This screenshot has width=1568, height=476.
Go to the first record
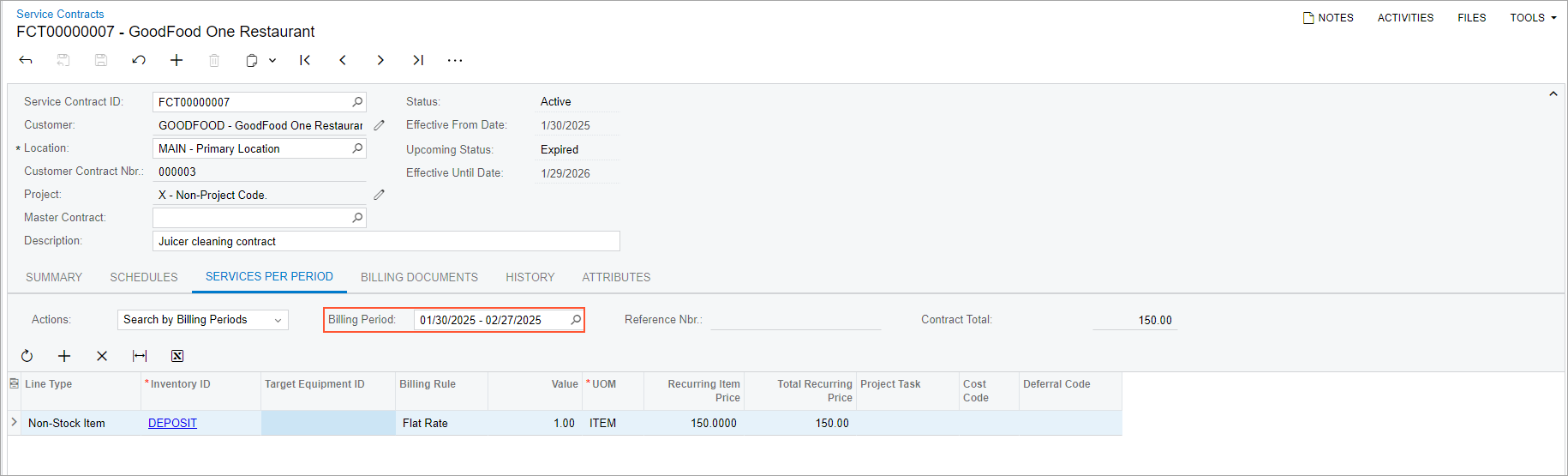[x=305, y=60]
